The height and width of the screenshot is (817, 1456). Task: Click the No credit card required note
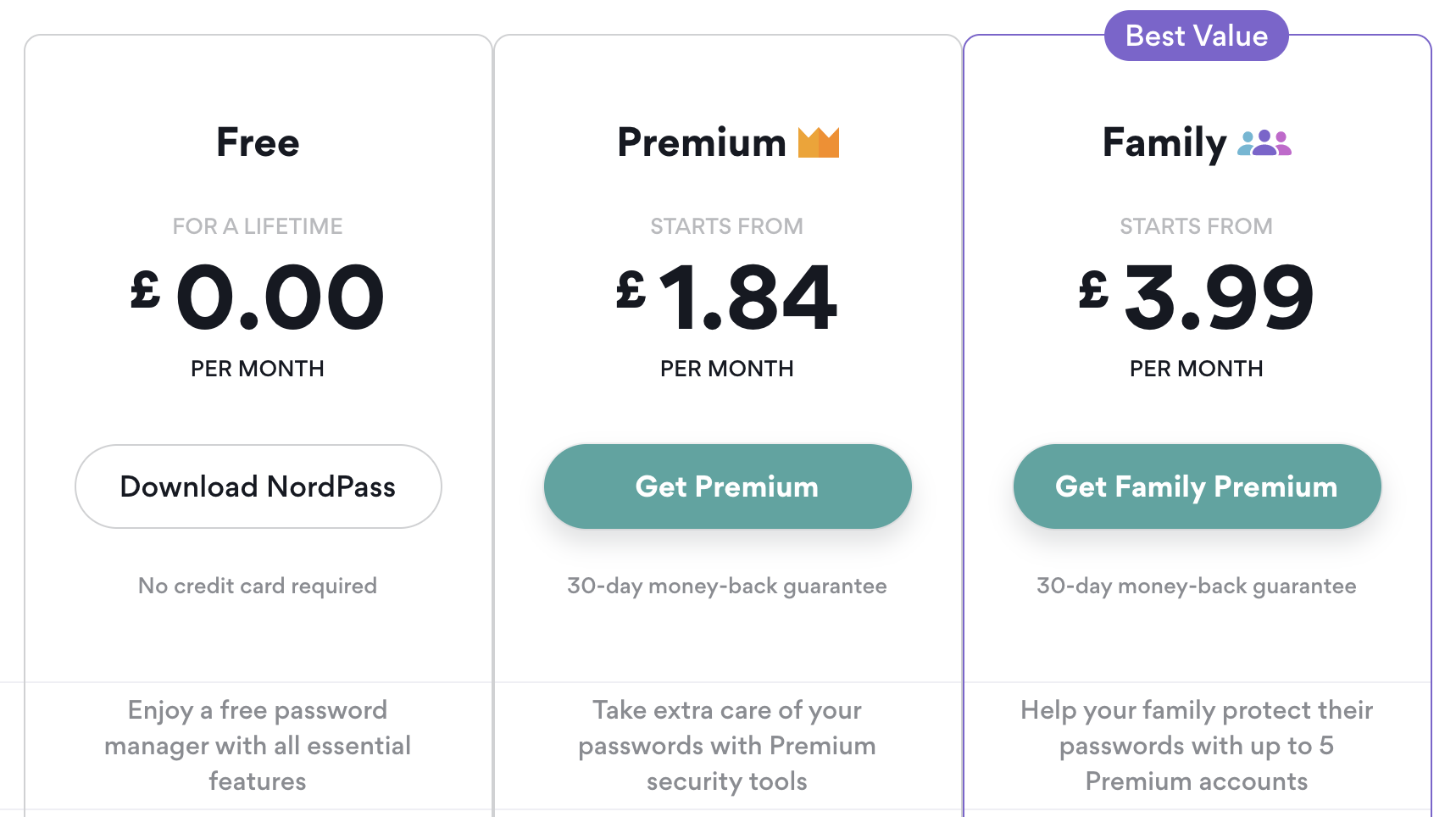(258, 586)
